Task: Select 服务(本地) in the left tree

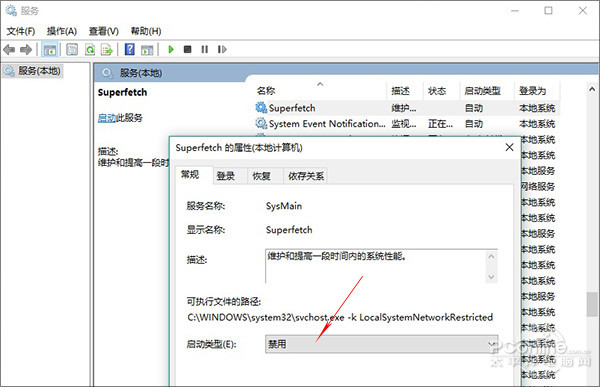Action: tap(33, 71)
